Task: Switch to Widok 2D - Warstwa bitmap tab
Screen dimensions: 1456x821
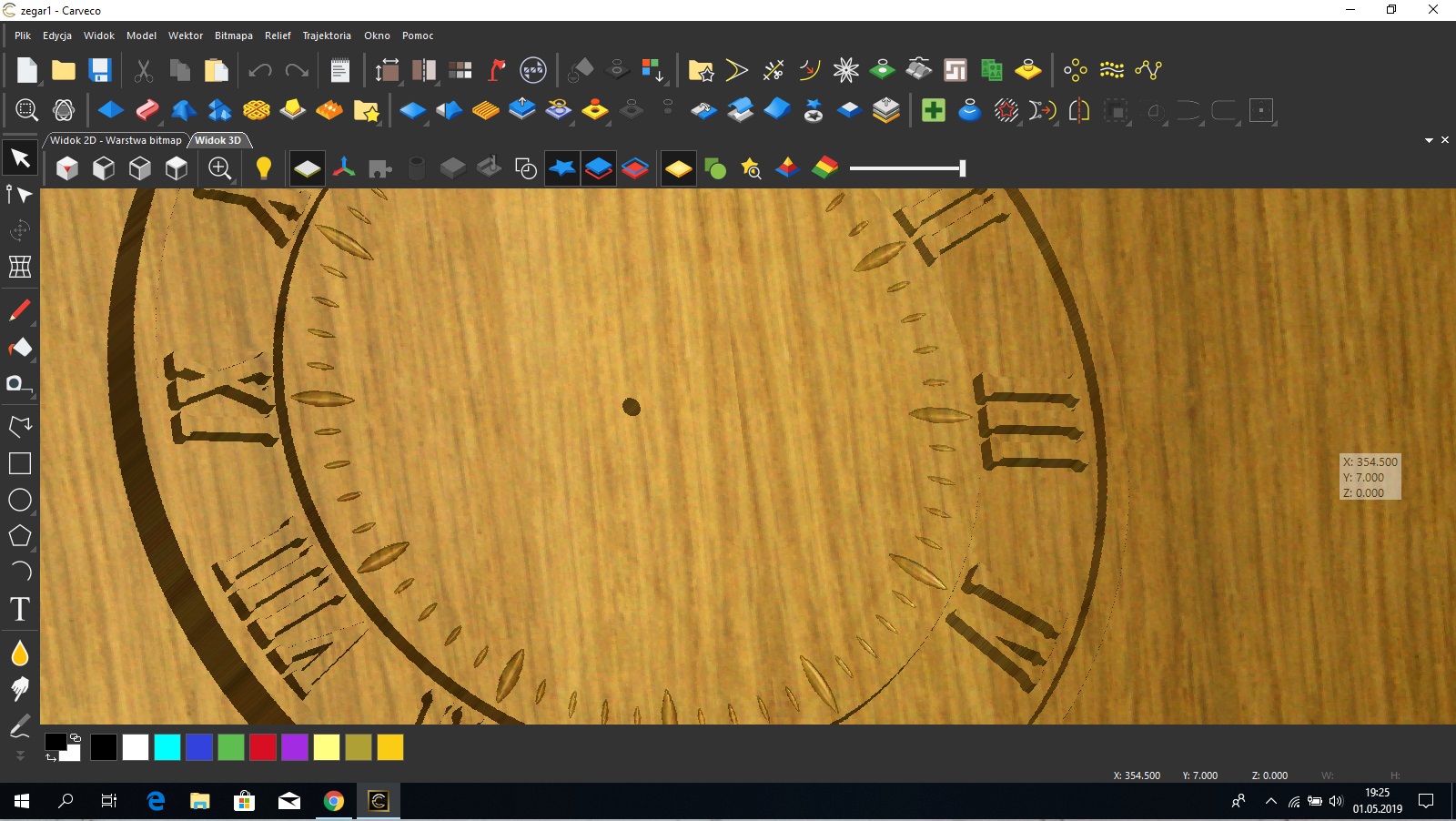Action: 116,140
